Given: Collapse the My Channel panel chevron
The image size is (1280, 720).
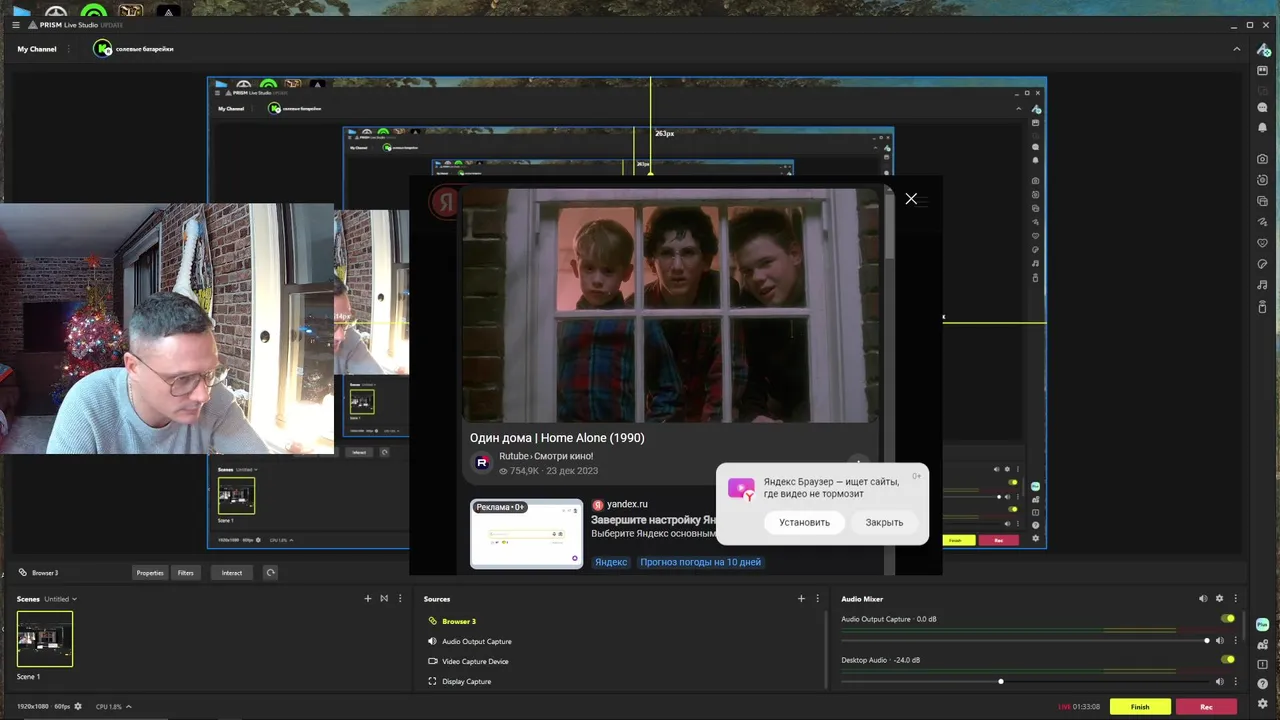Looking at the screenshot, I should point(1237,48).
